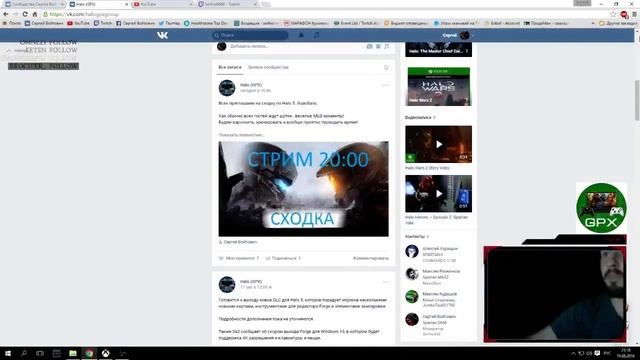The height and width of the screenshot is (360, 640).
Task: Click the red extension icon in toolbar
Action: (624, 14)
